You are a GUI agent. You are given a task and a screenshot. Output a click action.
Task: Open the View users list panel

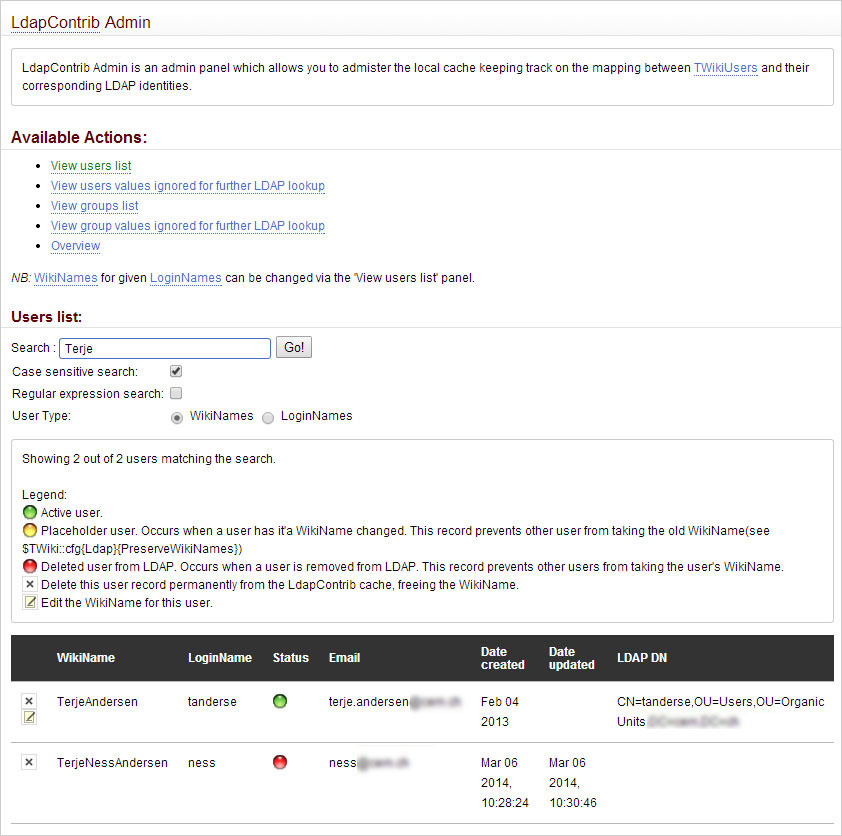pos(90,166)
